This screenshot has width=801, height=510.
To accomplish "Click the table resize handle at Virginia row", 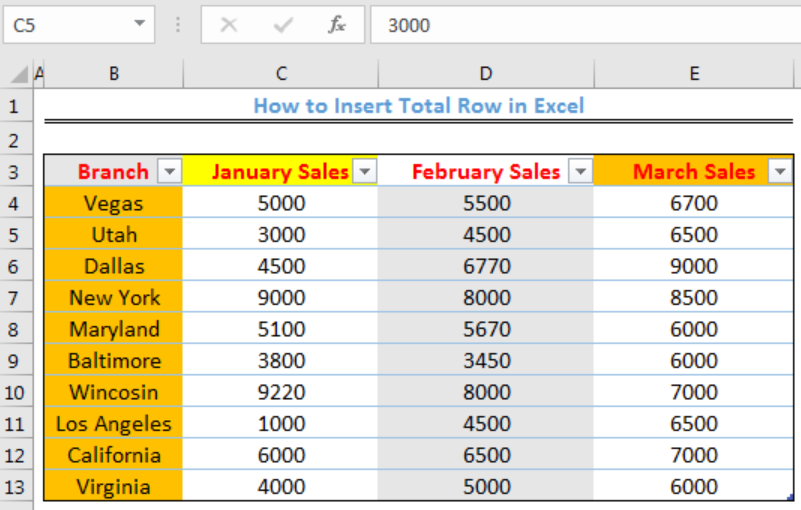I will pyautogui.click(x=790, y=497).
